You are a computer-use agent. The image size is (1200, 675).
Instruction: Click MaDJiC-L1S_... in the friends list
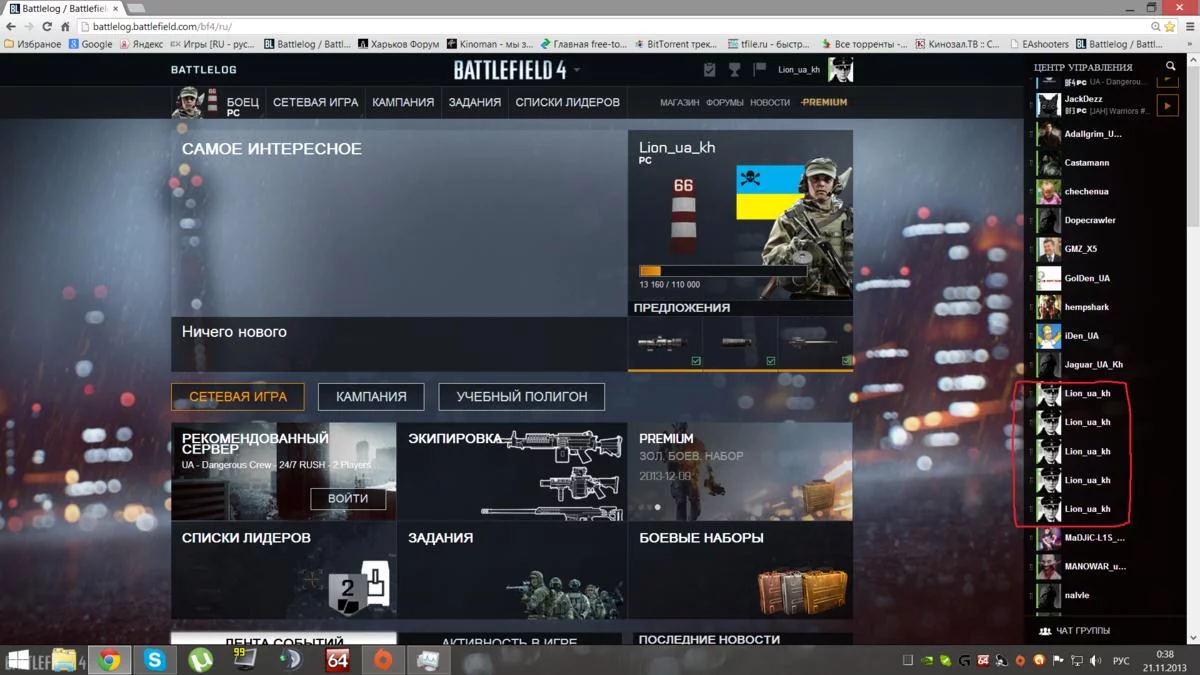click(x=1095, y=538)
